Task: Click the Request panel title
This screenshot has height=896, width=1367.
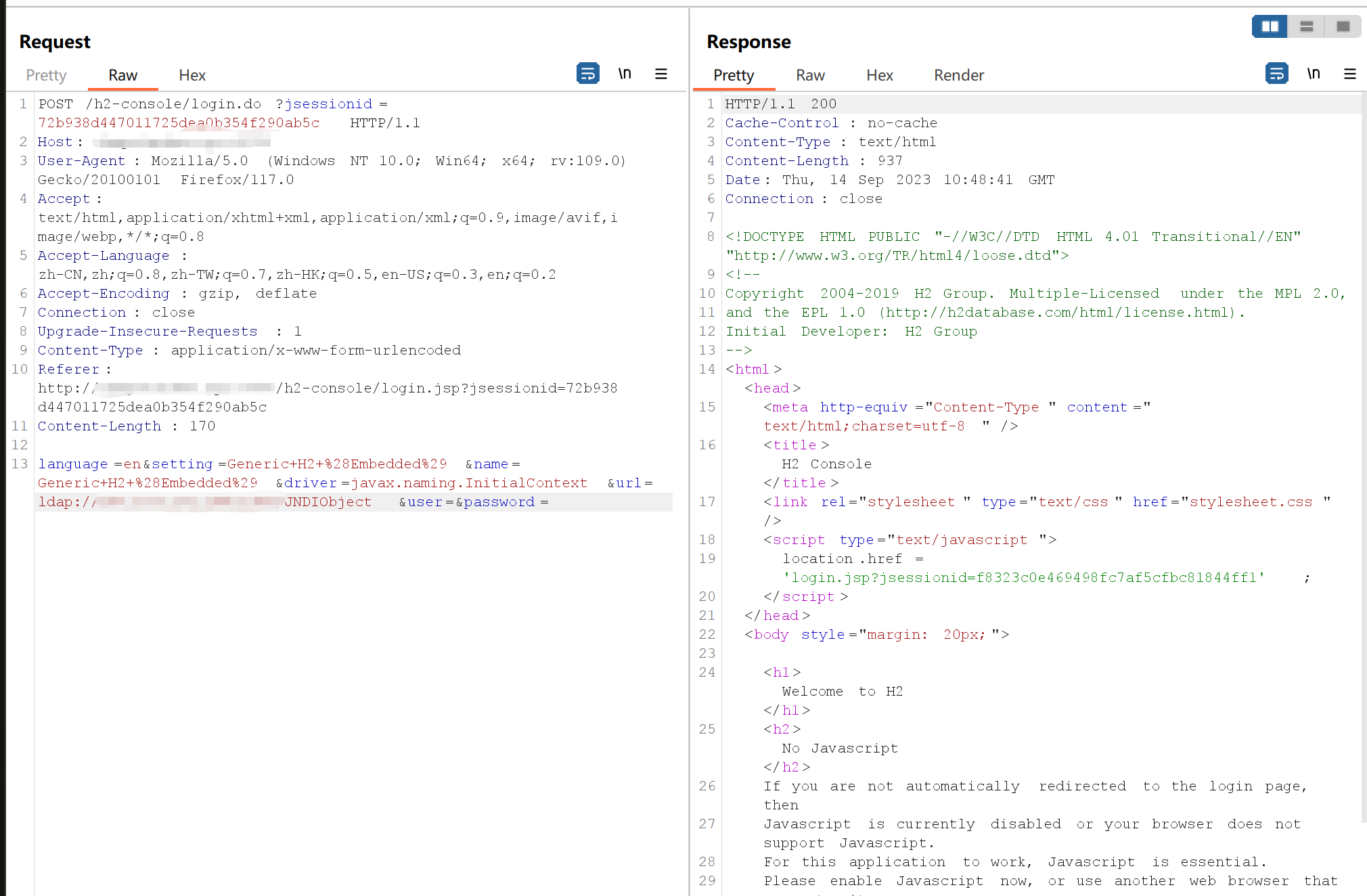Action: pos(55,42)
